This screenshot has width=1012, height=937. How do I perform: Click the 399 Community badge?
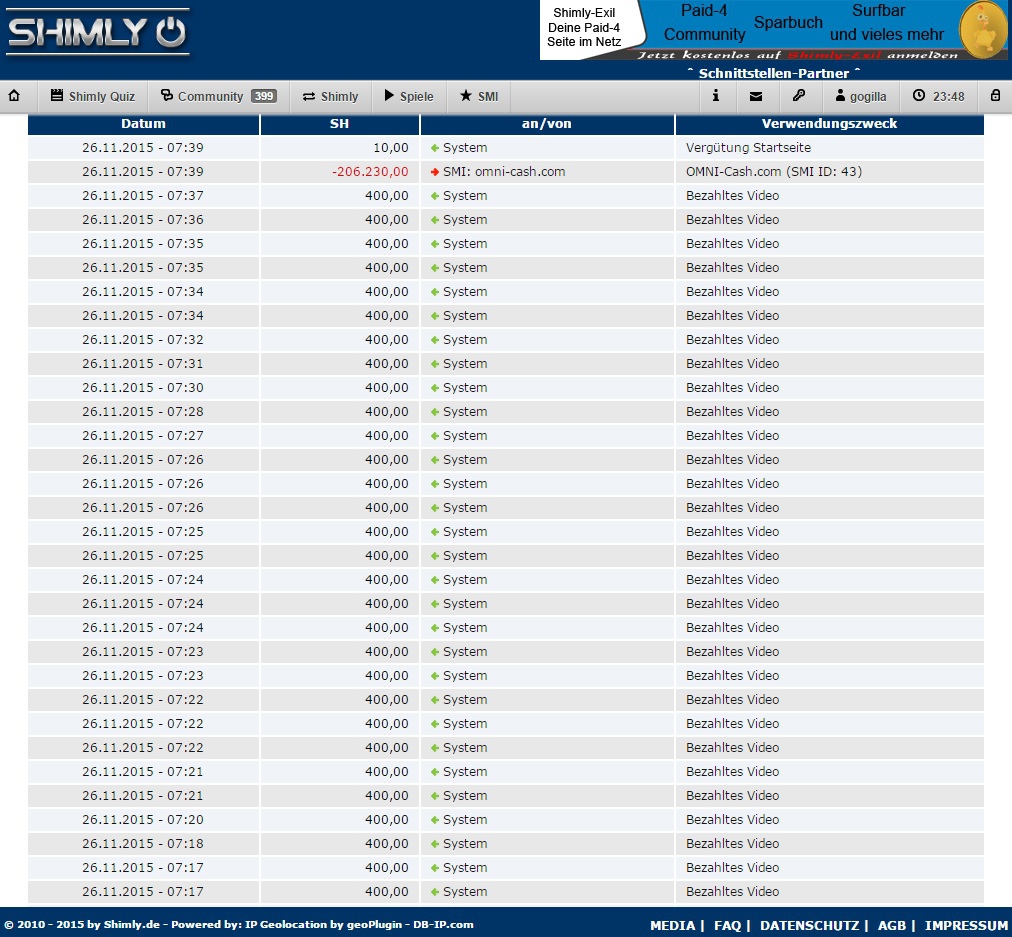263,96
